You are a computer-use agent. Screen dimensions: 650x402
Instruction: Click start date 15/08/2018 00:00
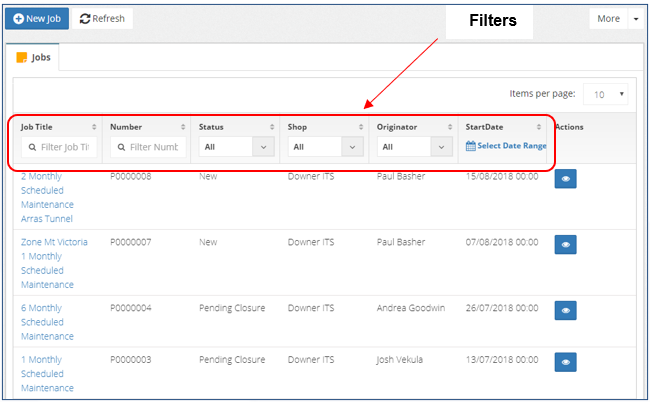pyautogui.click(x=502, y=177)
